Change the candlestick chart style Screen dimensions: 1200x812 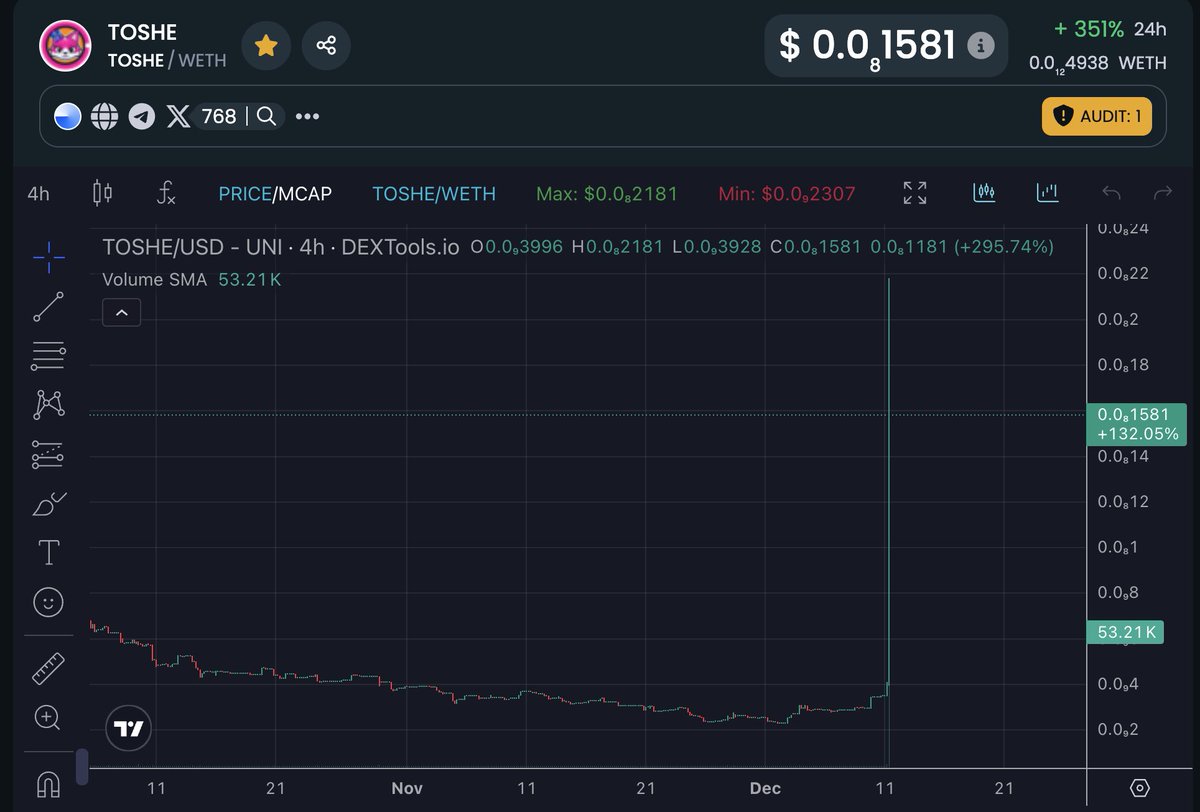[102, 193]
